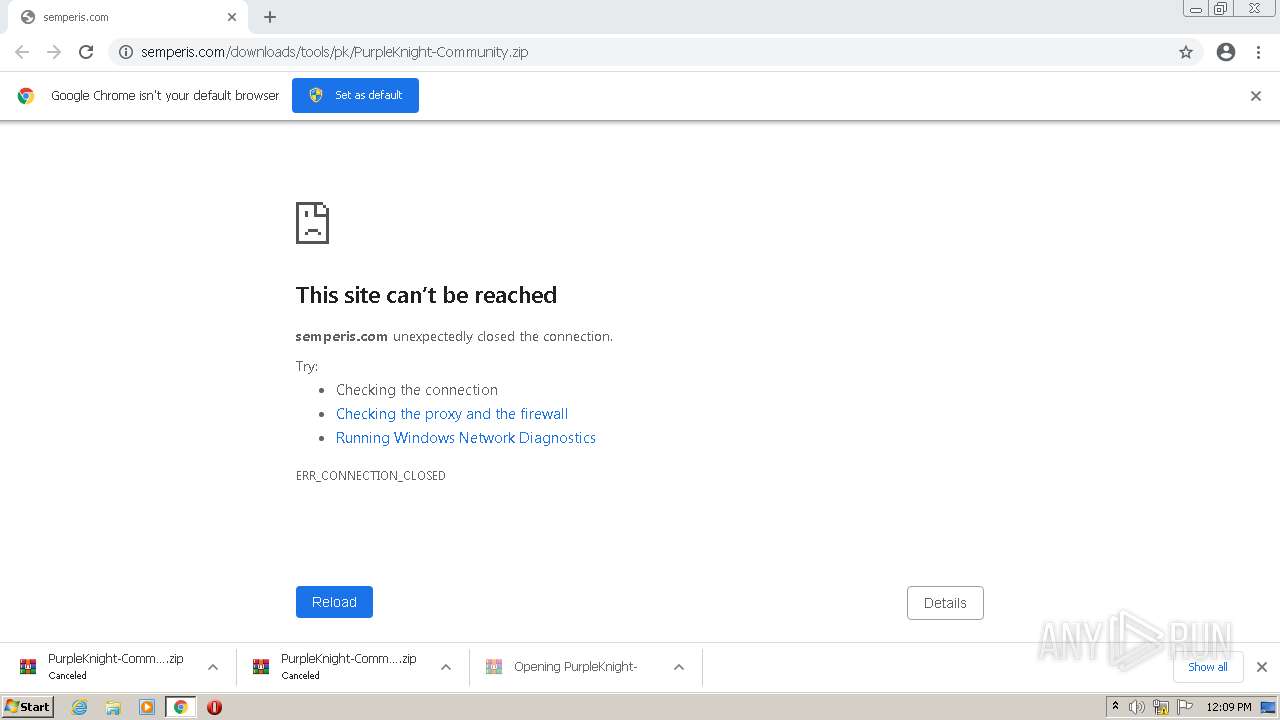This screenshot has height=720, width=1280.
Task: Expand options for first canceled download
Action: coord(213,667)
